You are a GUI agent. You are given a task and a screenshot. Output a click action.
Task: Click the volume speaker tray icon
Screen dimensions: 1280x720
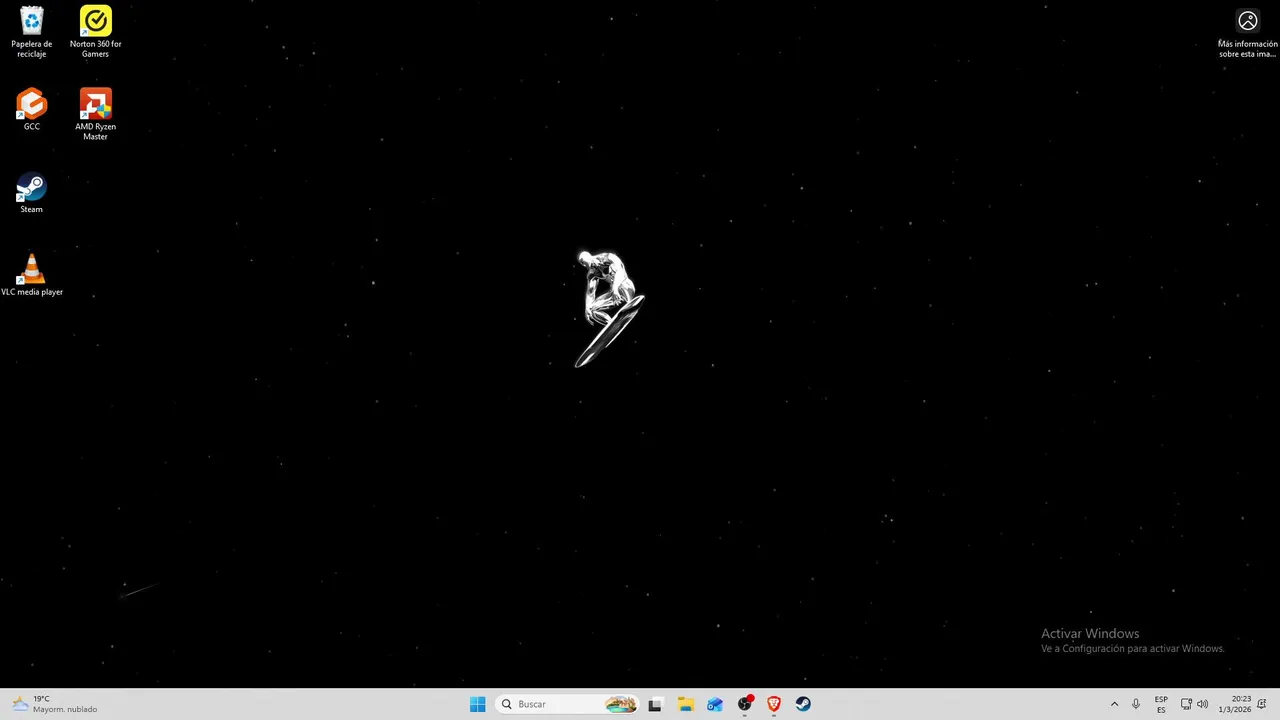point(1202,704)
